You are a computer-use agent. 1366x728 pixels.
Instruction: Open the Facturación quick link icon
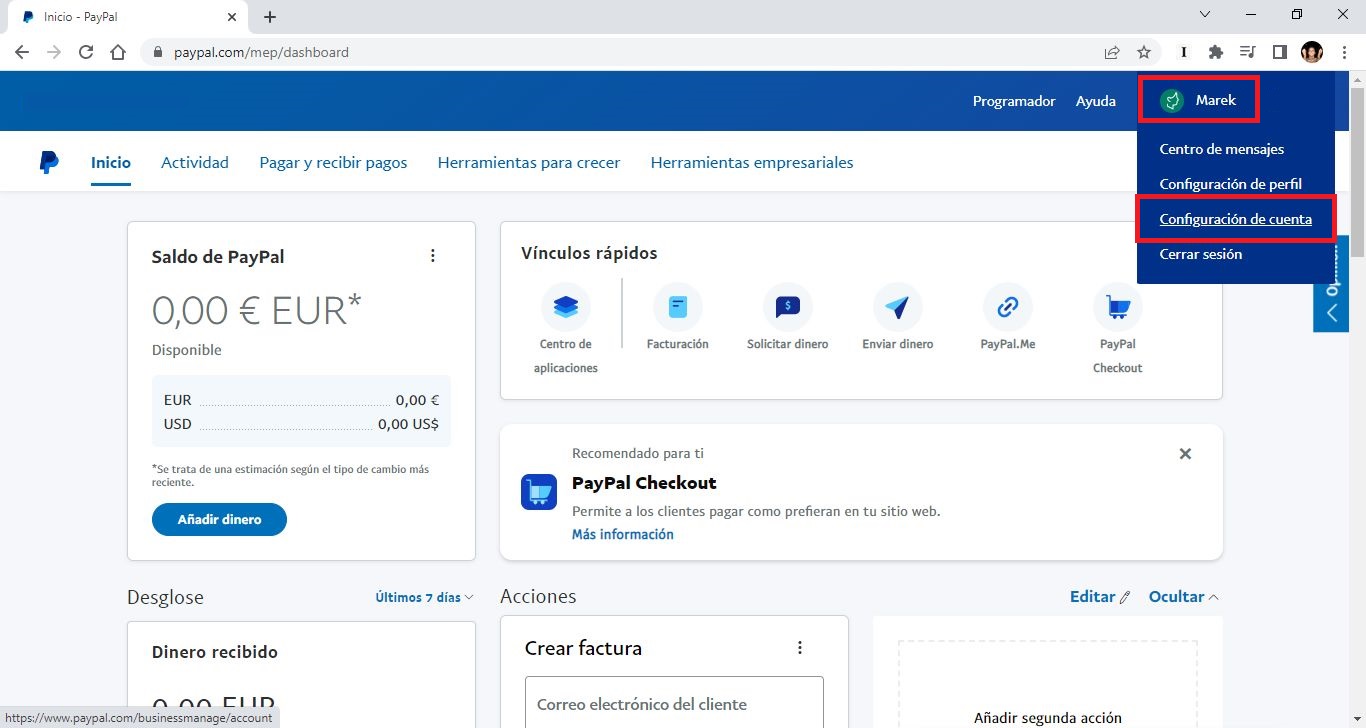coord(678,308)
